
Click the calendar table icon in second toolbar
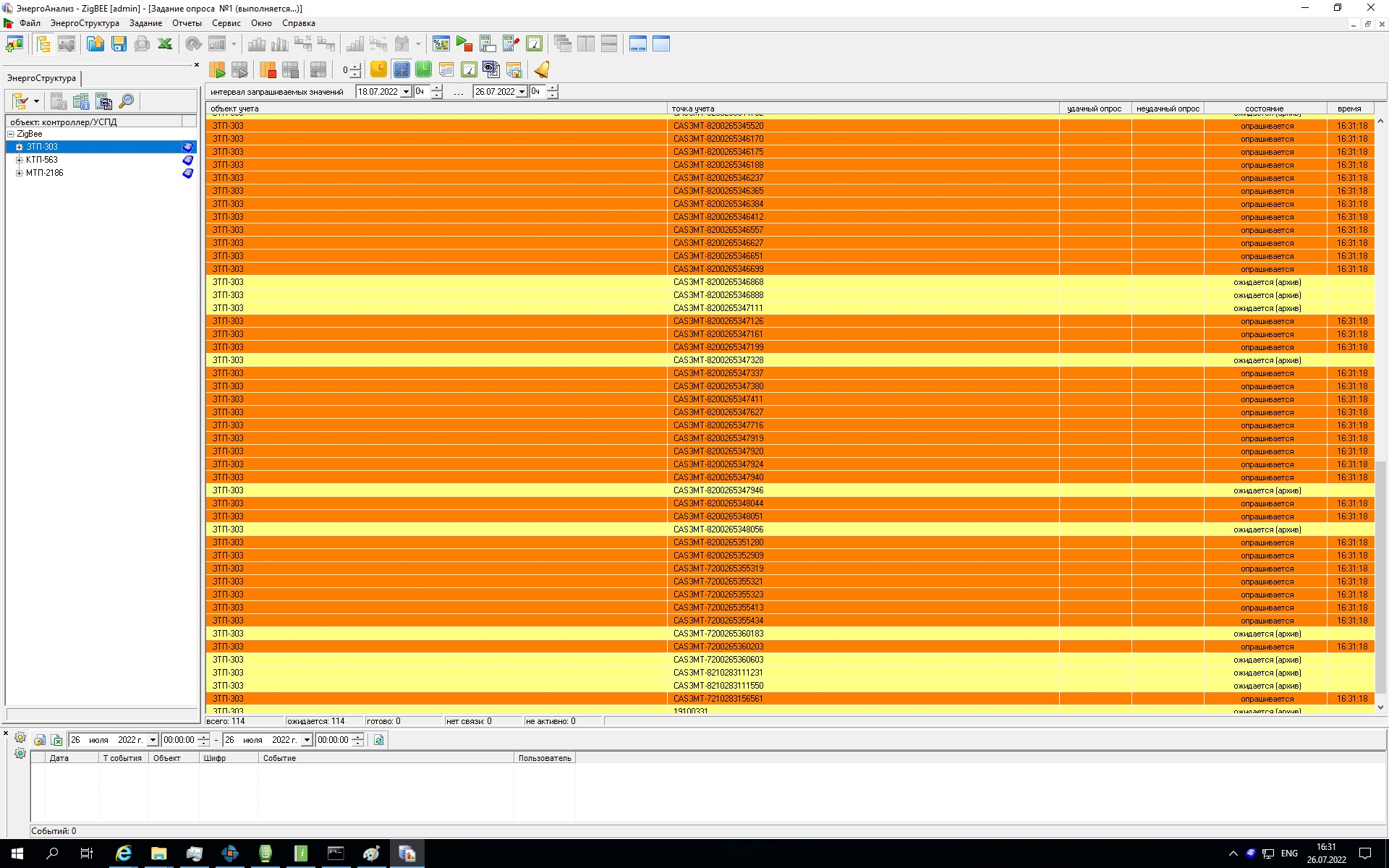[x=446, y=69]
